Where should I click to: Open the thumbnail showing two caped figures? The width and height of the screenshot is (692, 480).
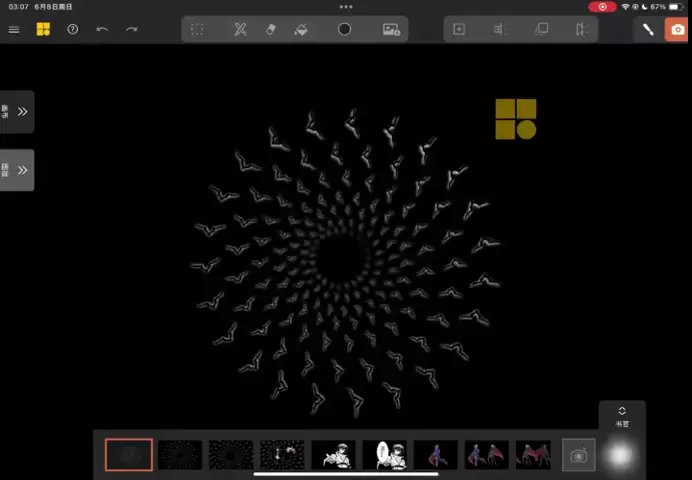pos(487,454)
